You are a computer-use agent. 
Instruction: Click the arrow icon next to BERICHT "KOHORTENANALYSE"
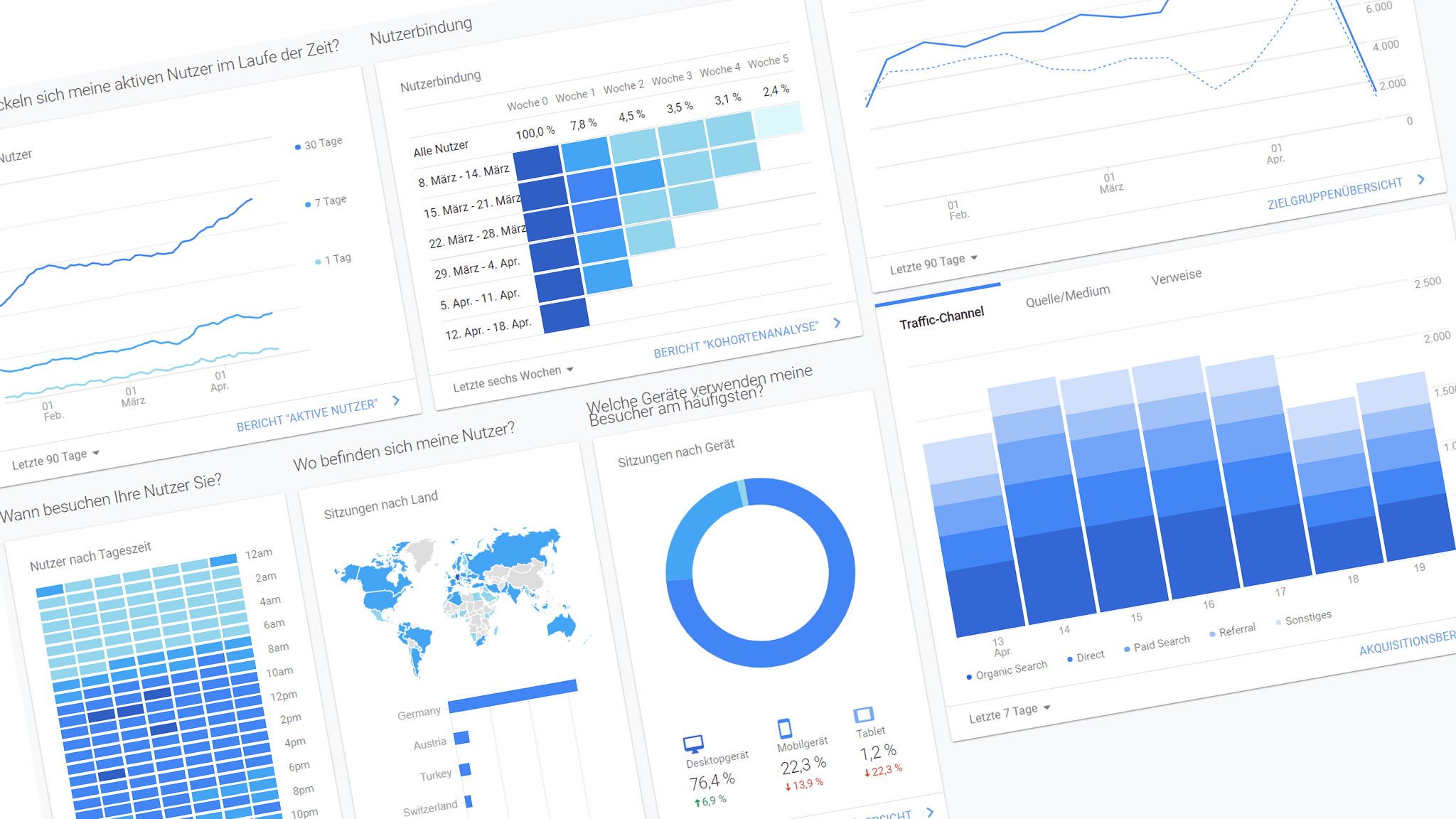[839, 323]
